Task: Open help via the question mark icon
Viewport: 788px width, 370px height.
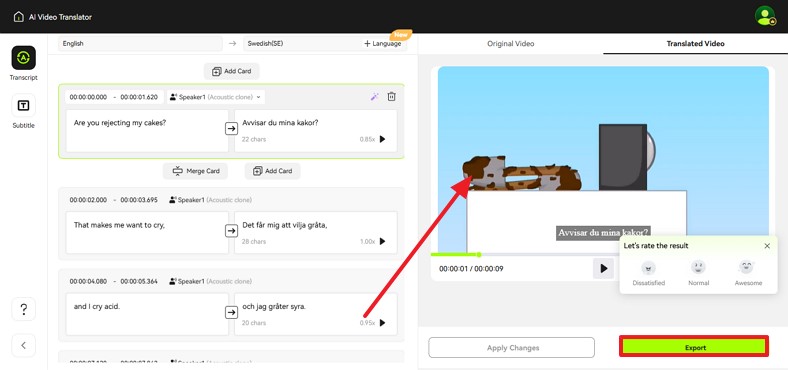Action: pyautogui.click(x=24, y=309)
